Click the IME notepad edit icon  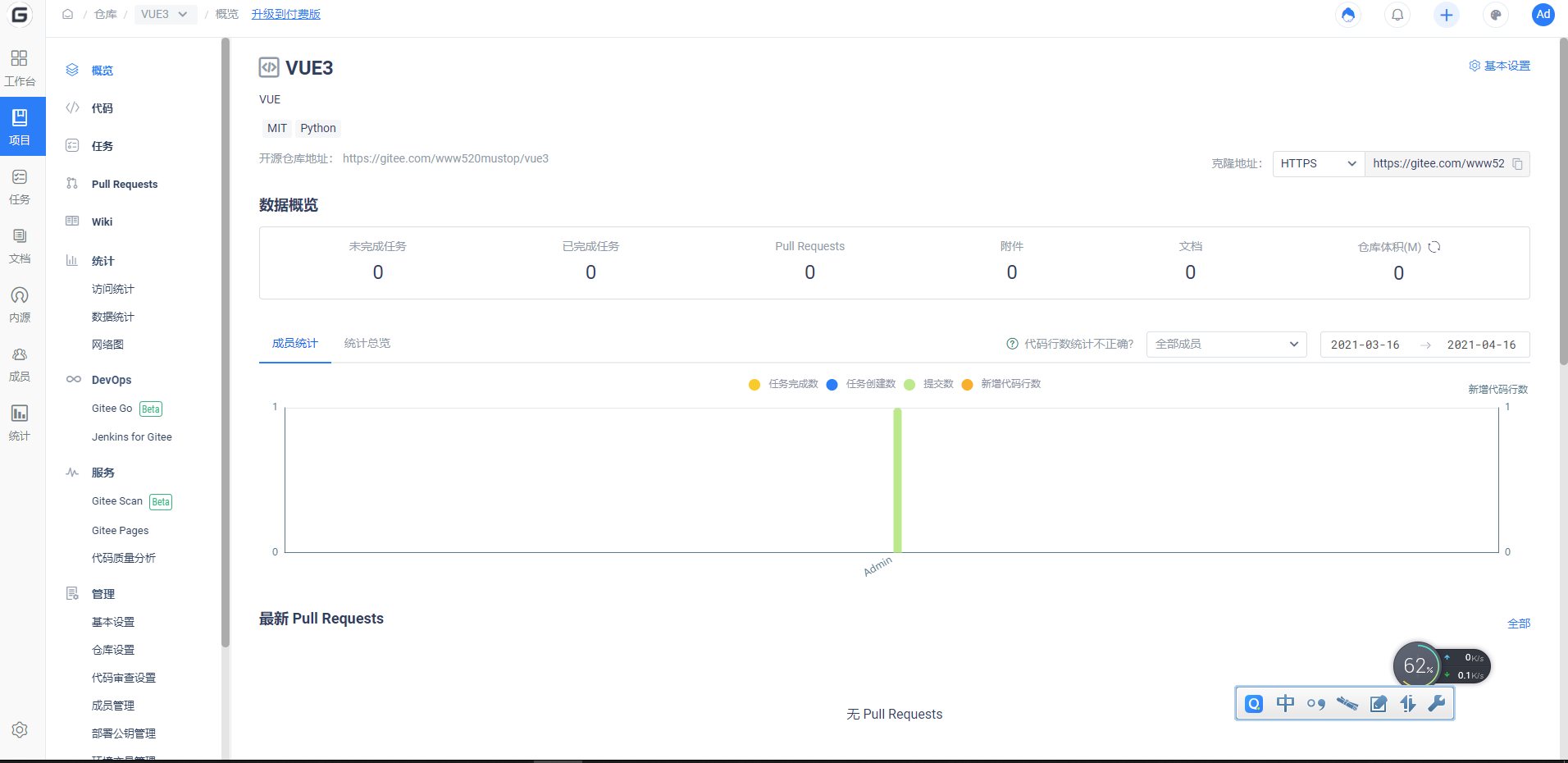pyautogui.click(x=1379, y=704)
